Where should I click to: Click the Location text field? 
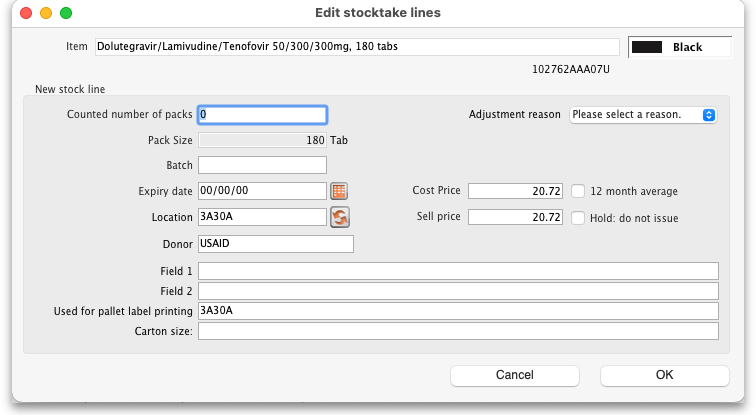point(262,217)
